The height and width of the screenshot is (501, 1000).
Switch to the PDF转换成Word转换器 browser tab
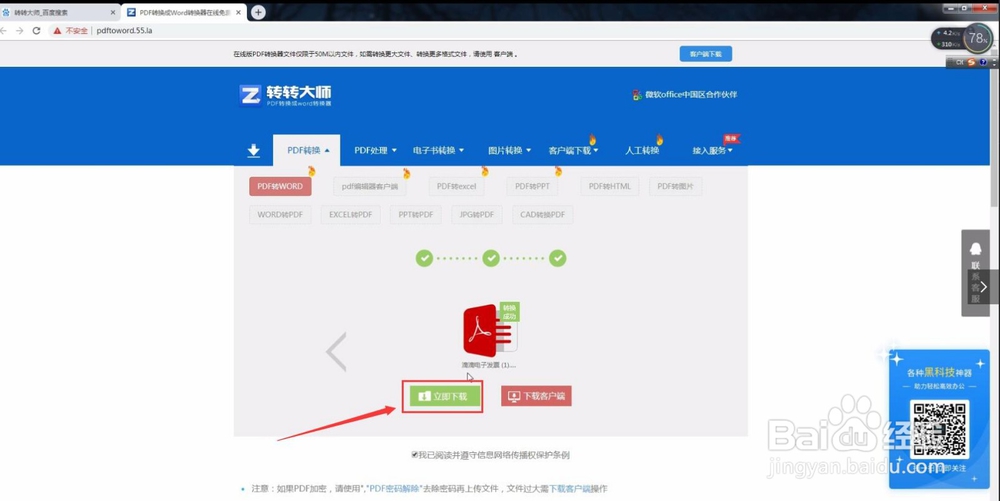point(184,12)
